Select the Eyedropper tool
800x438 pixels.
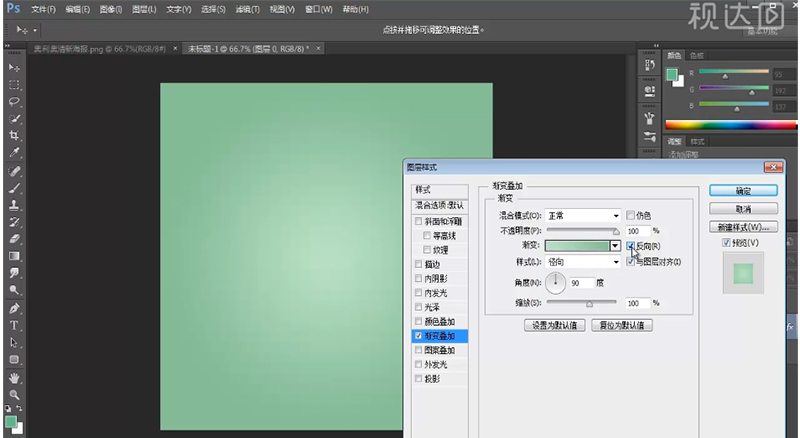point(14,153)
